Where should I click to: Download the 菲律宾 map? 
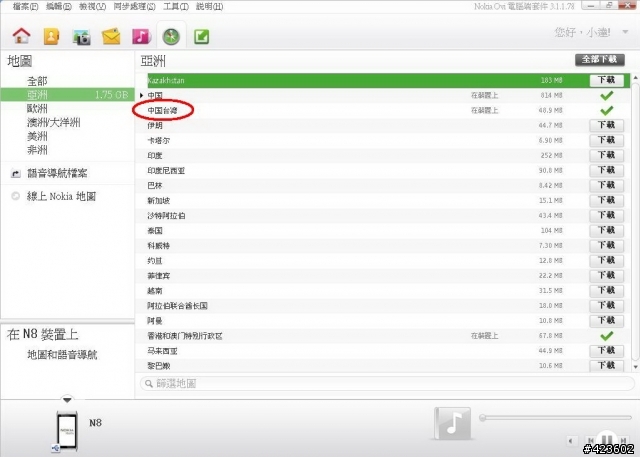coord(607,276)
